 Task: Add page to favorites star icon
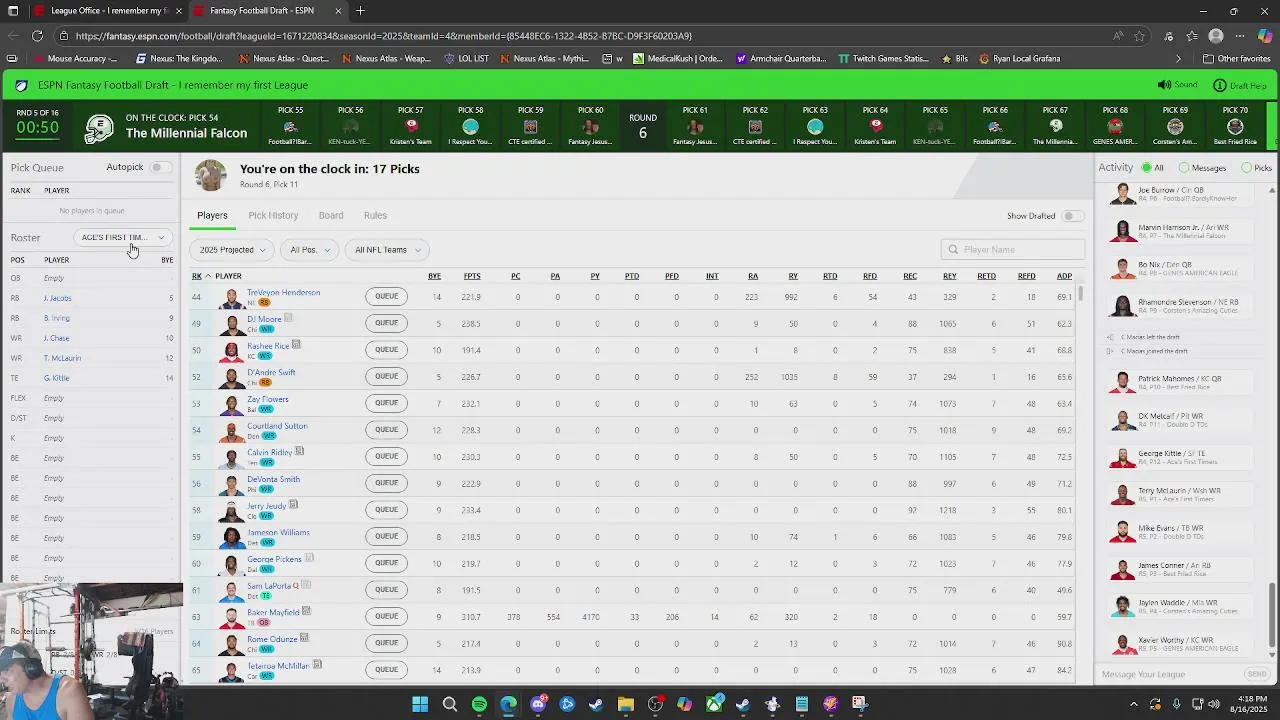point(1139,36)
